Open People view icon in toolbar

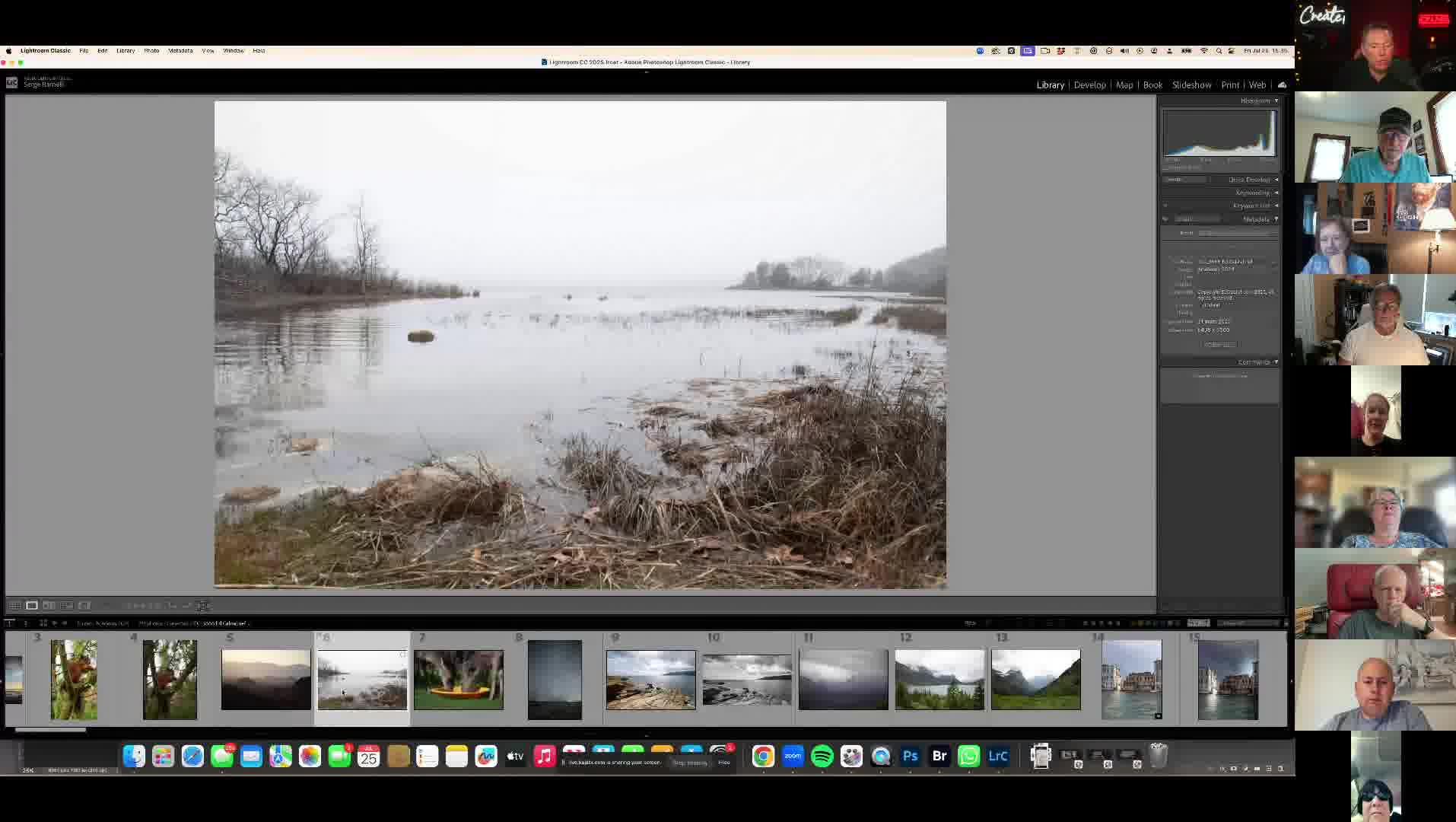pos(84,606)
